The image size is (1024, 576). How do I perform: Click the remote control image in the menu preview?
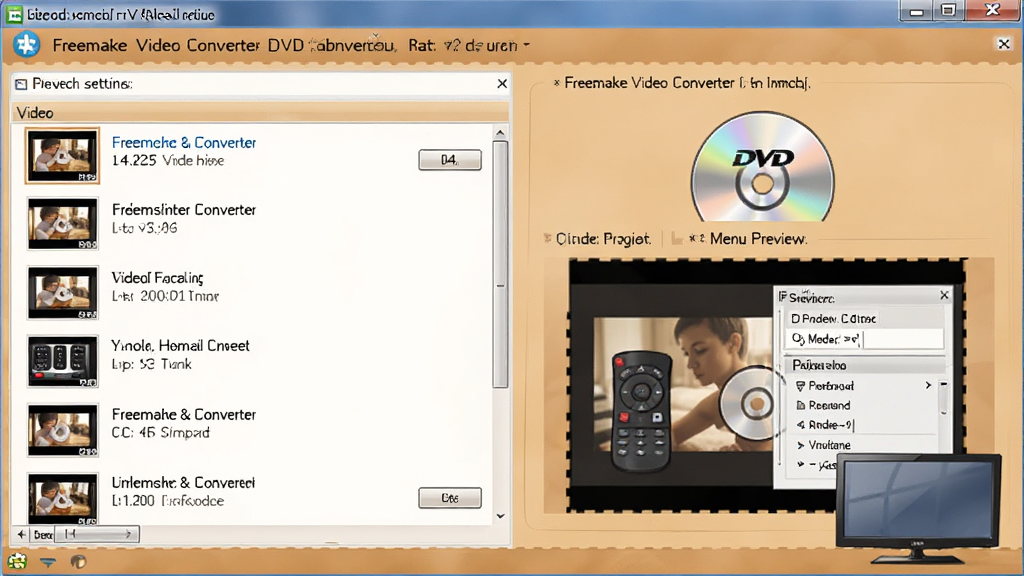(641, 411)
